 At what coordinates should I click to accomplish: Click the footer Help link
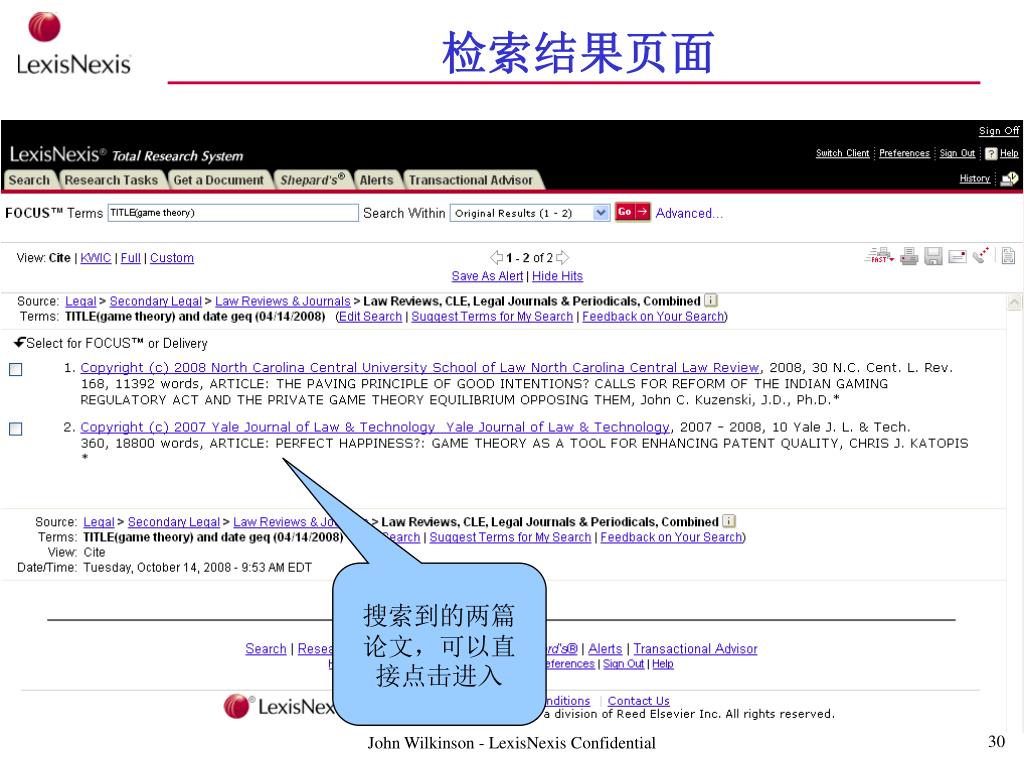coord(662,664)
